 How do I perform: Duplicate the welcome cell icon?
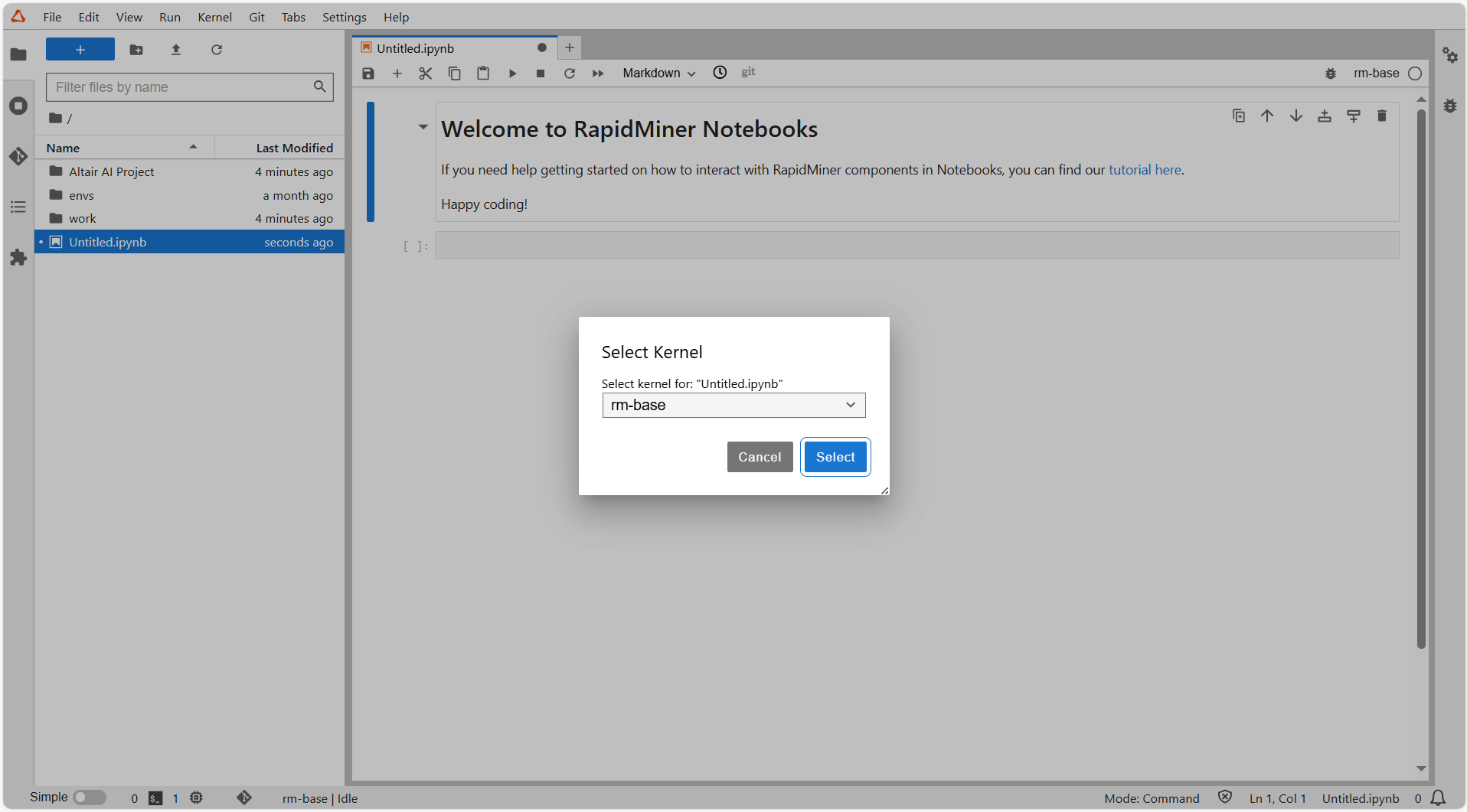[1239, 116]
